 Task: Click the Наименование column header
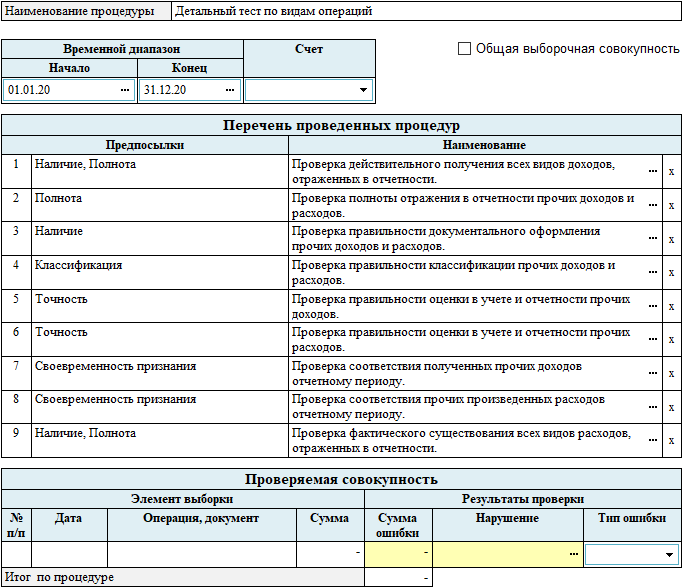(x=484, y=145)
